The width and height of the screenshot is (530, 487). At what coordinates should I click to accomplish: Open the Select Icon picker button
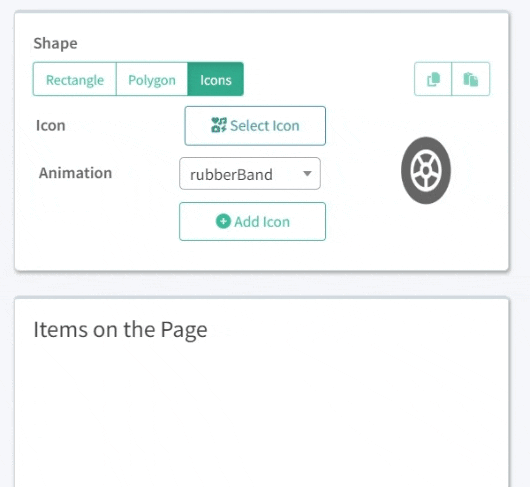[x=255, y=126]
